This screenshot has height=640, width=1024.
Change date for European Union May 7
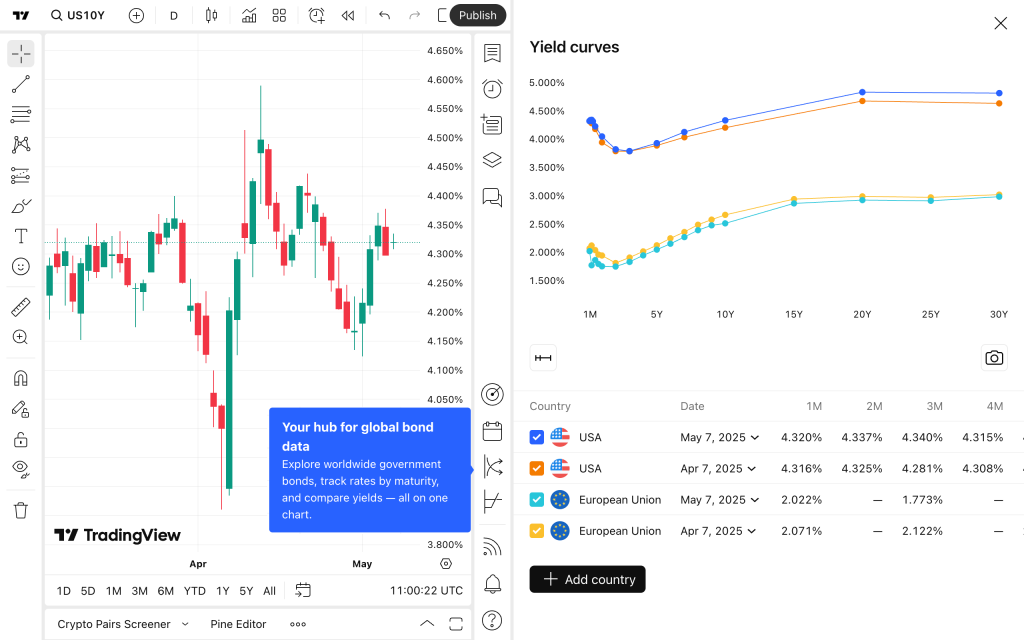tap(720, 500)
